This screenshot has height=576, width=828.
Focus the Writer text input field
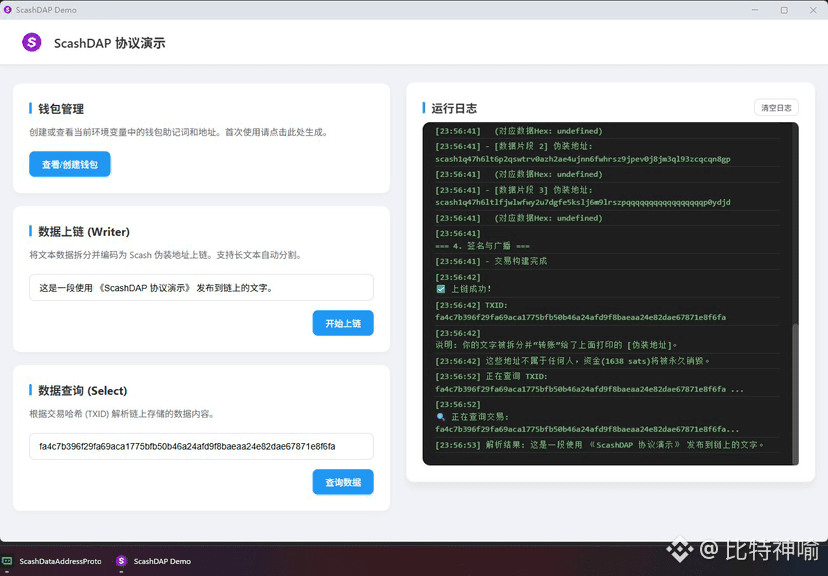click(201, 288)
